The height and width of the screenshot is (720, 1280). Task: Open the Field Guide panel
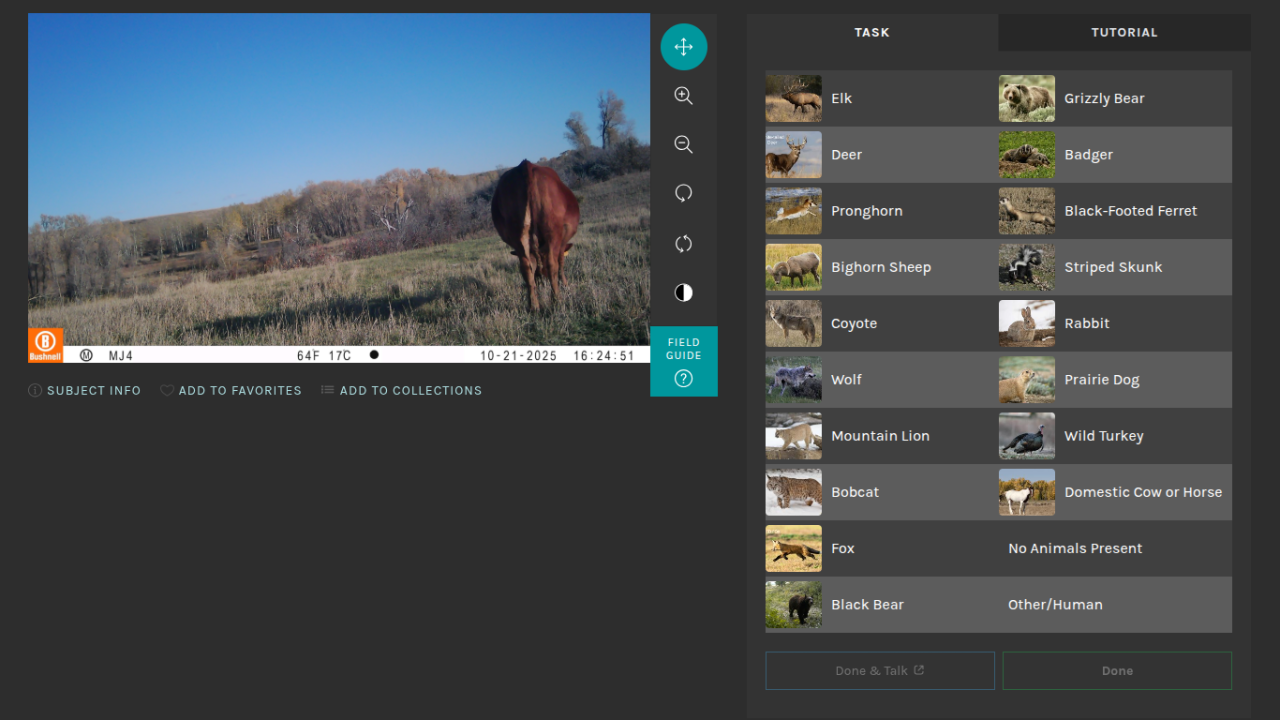click(x=684, y=361)
